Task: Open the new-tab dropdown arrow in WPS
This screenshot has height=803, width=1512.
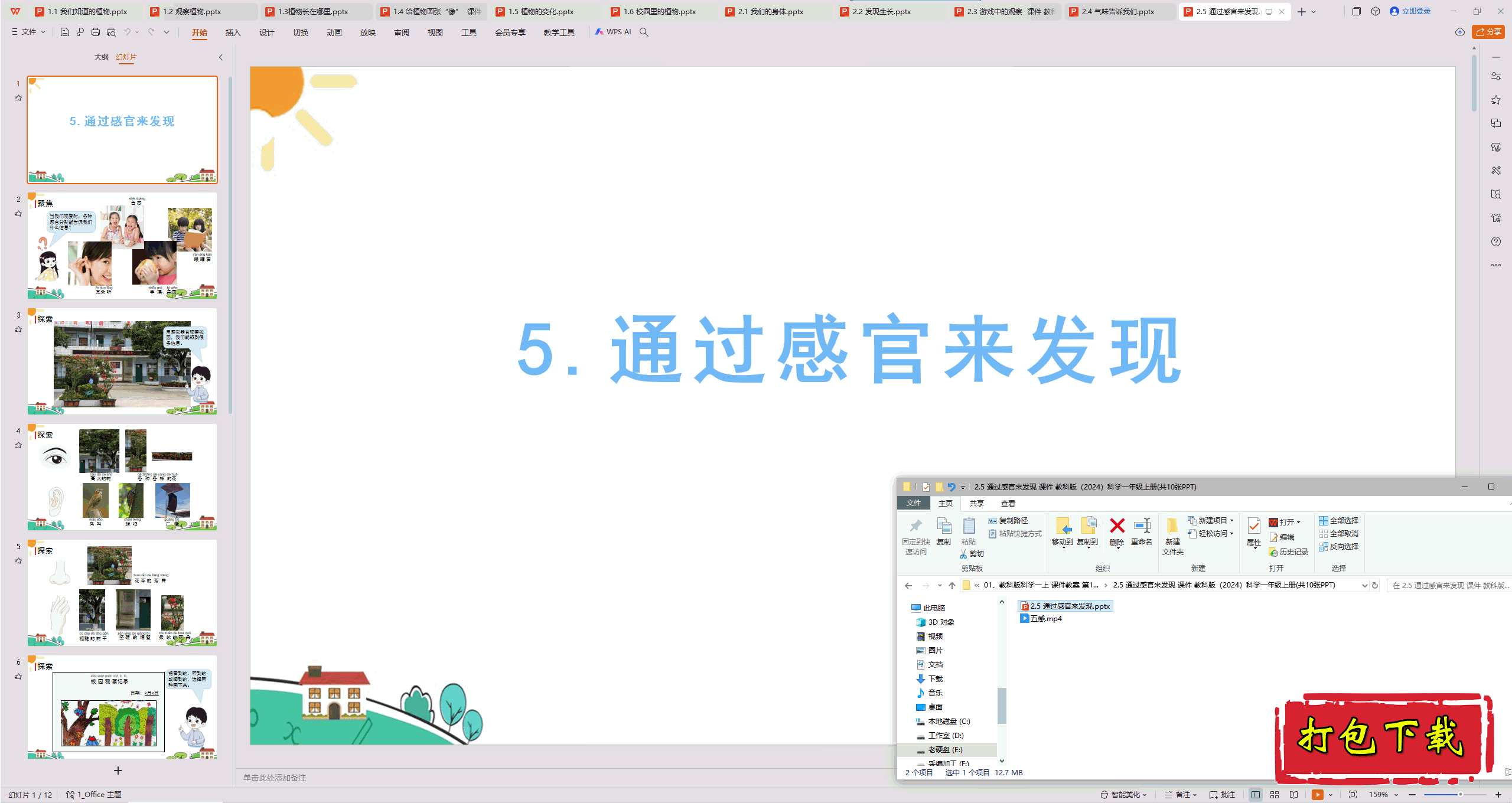Action: pos(1314,12)
